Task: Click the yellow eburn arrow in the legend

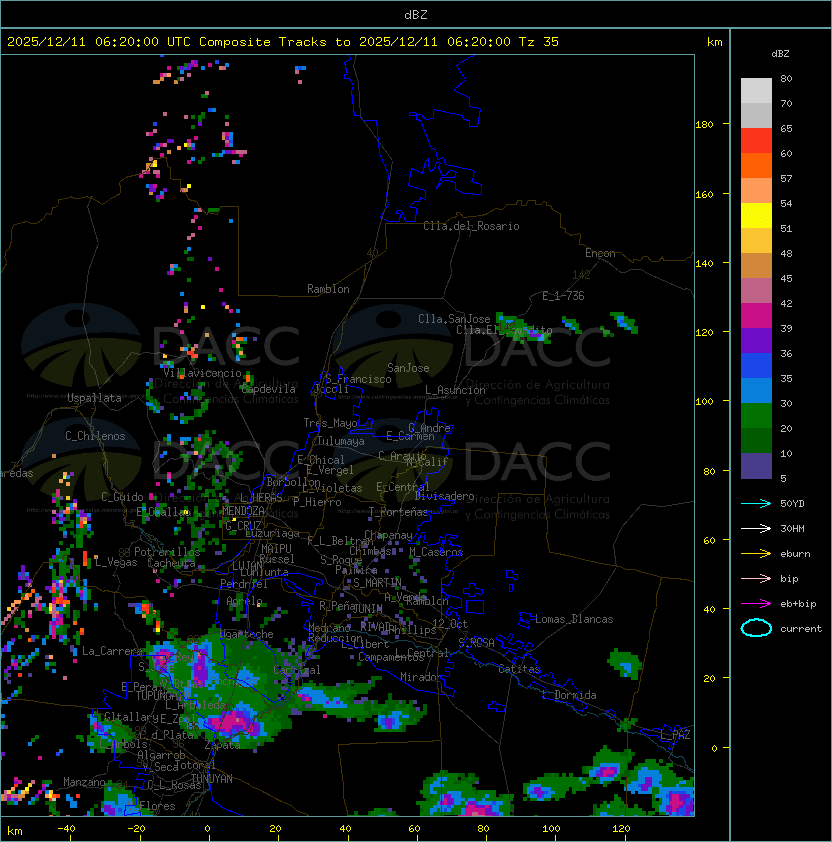Action: tap(756, 554)
